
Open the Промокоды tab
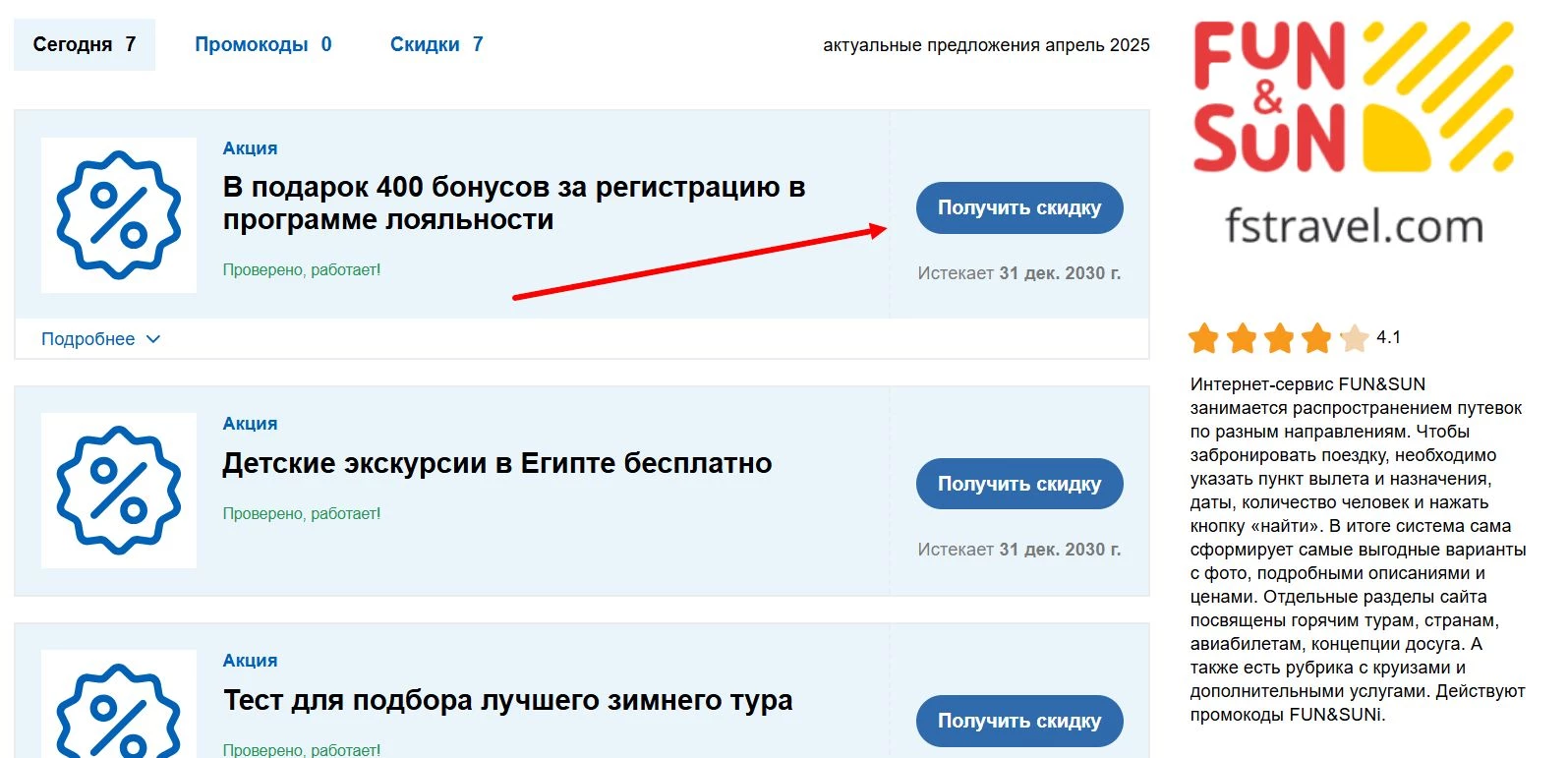[x=262, y=44]
